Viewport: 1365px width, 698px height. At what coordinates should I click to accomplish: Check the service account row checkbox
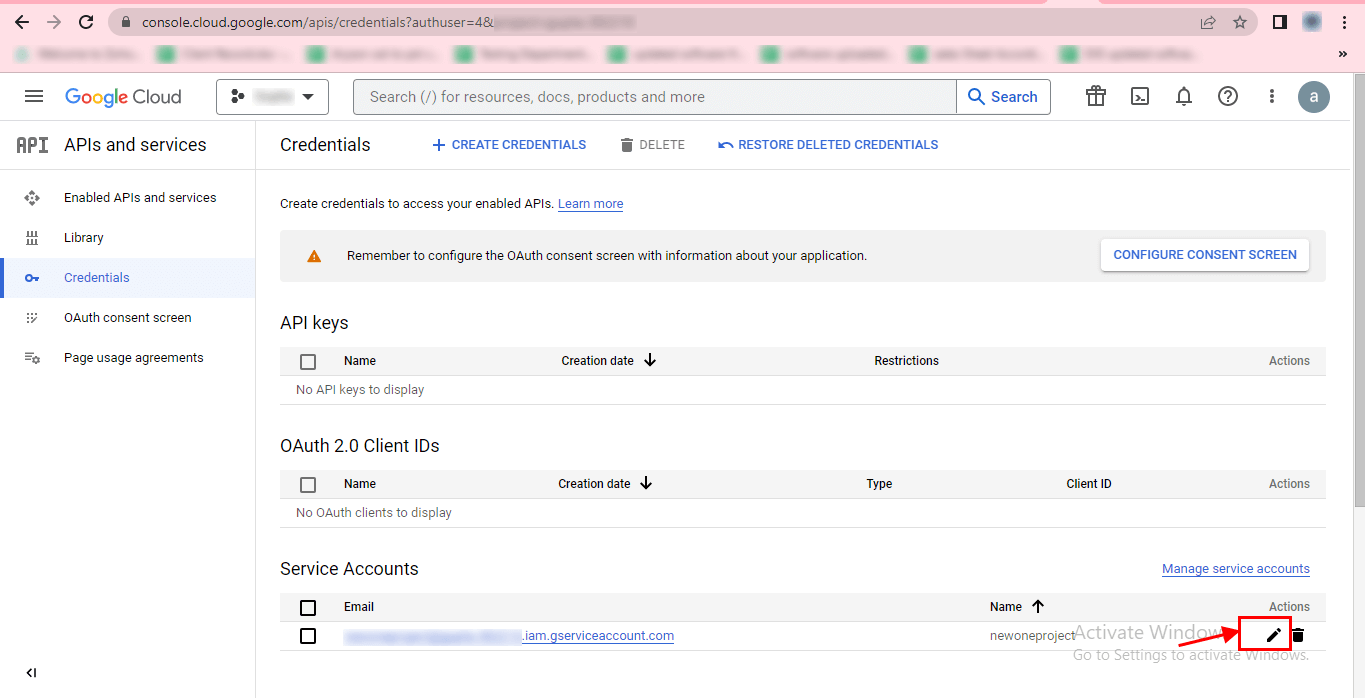pos(308,636)
